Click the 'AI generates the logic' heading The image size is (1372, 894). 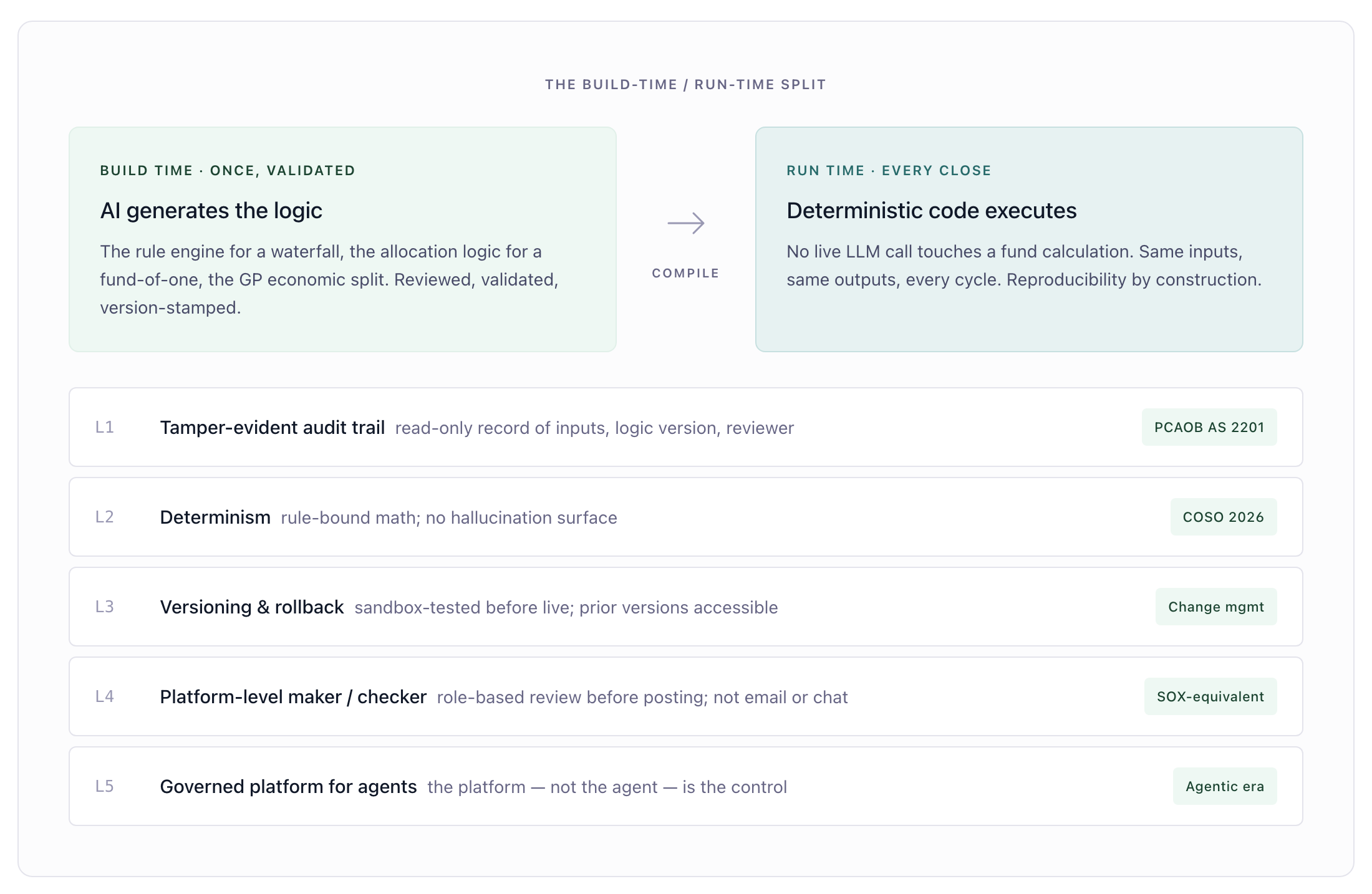coord(211,211)
